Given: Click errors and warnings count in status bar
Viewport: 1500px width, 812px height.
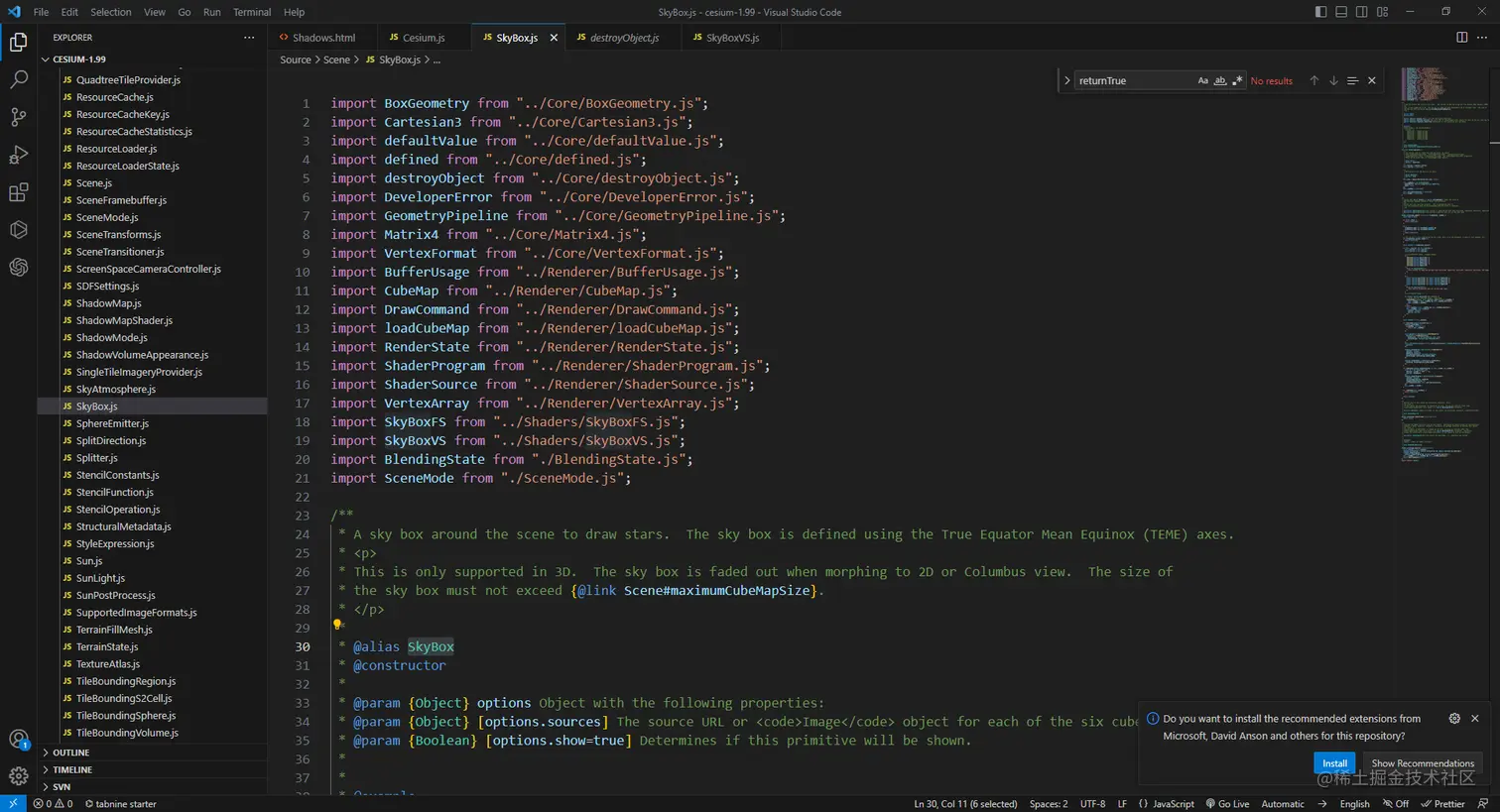Looking at the screenshot, I should pos(53,804).
